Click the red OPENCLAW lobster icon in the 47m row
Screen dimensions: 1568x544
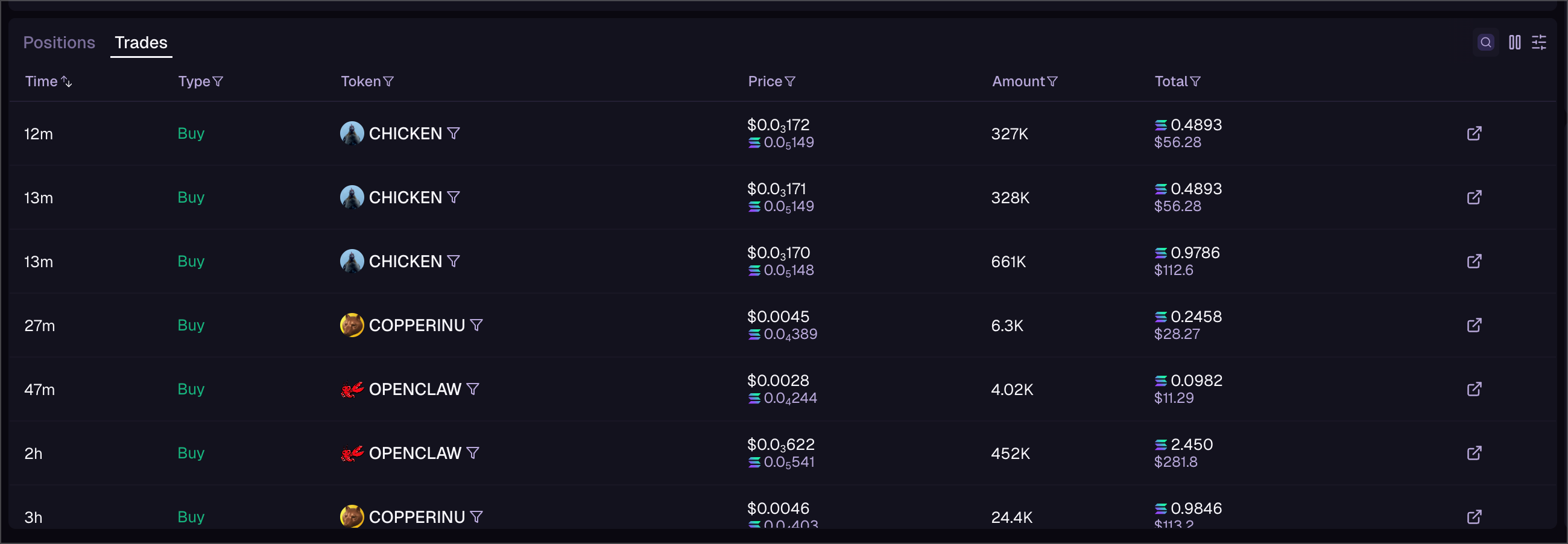352,389
